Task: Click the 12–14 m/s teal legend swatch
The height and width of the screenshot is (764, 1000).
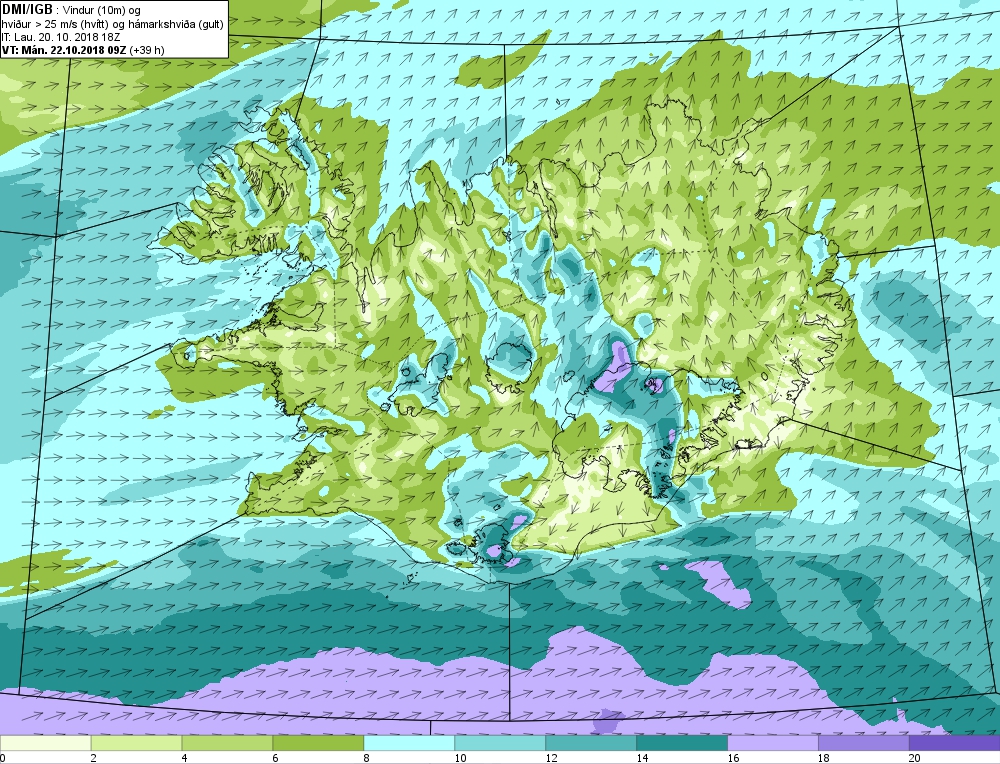Action: (x=591, y=743)
